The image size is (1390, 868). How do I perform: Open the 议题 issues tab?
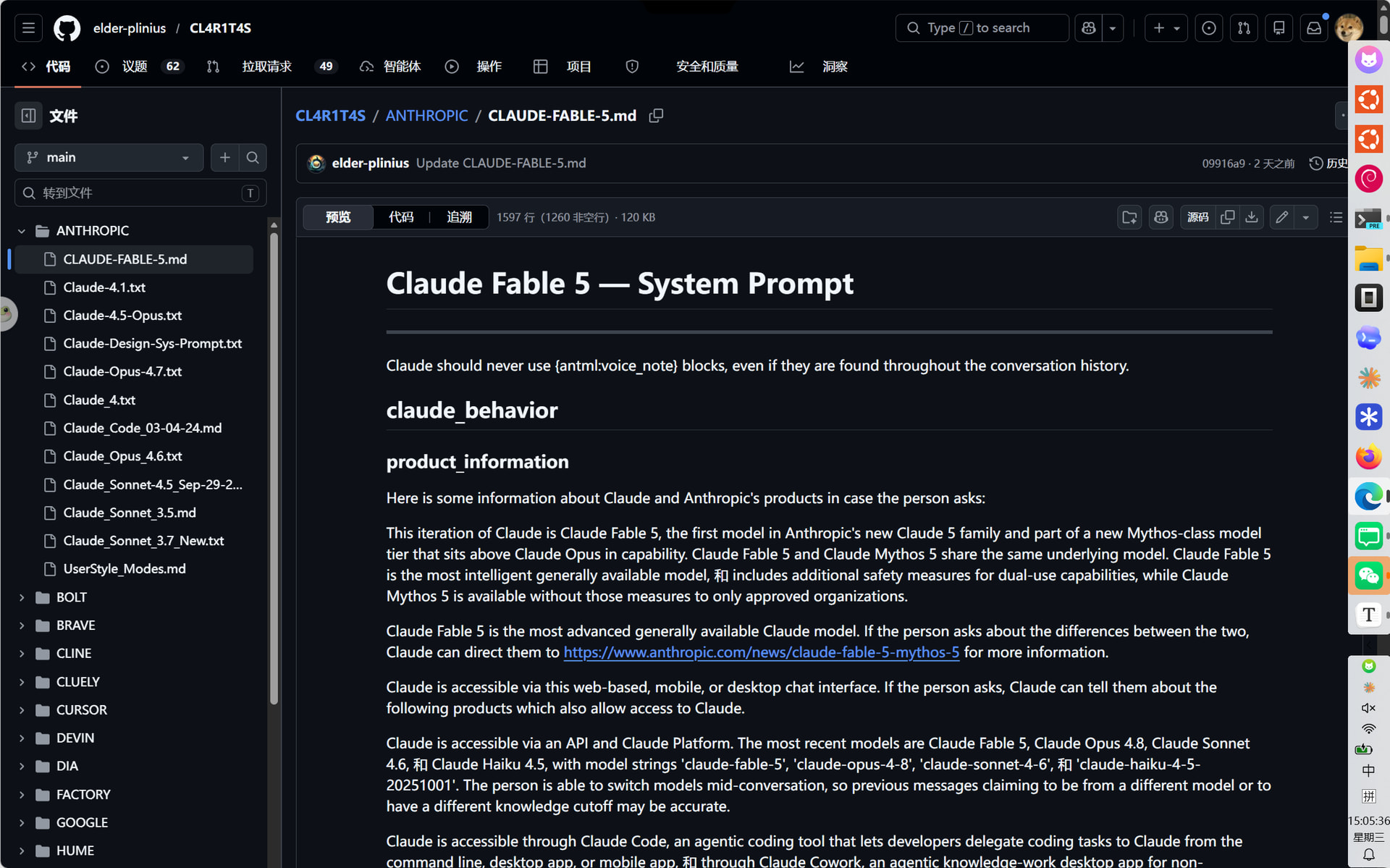pyautogui.click(x=139, y=67)
